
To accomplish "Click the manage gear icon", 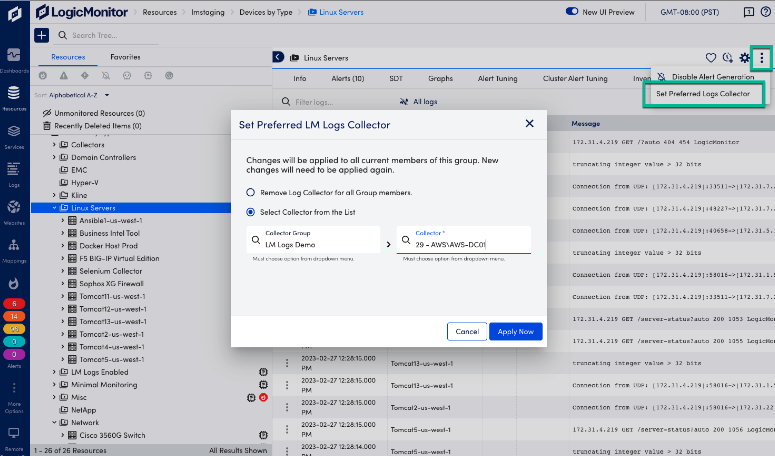I will point(744,58).
